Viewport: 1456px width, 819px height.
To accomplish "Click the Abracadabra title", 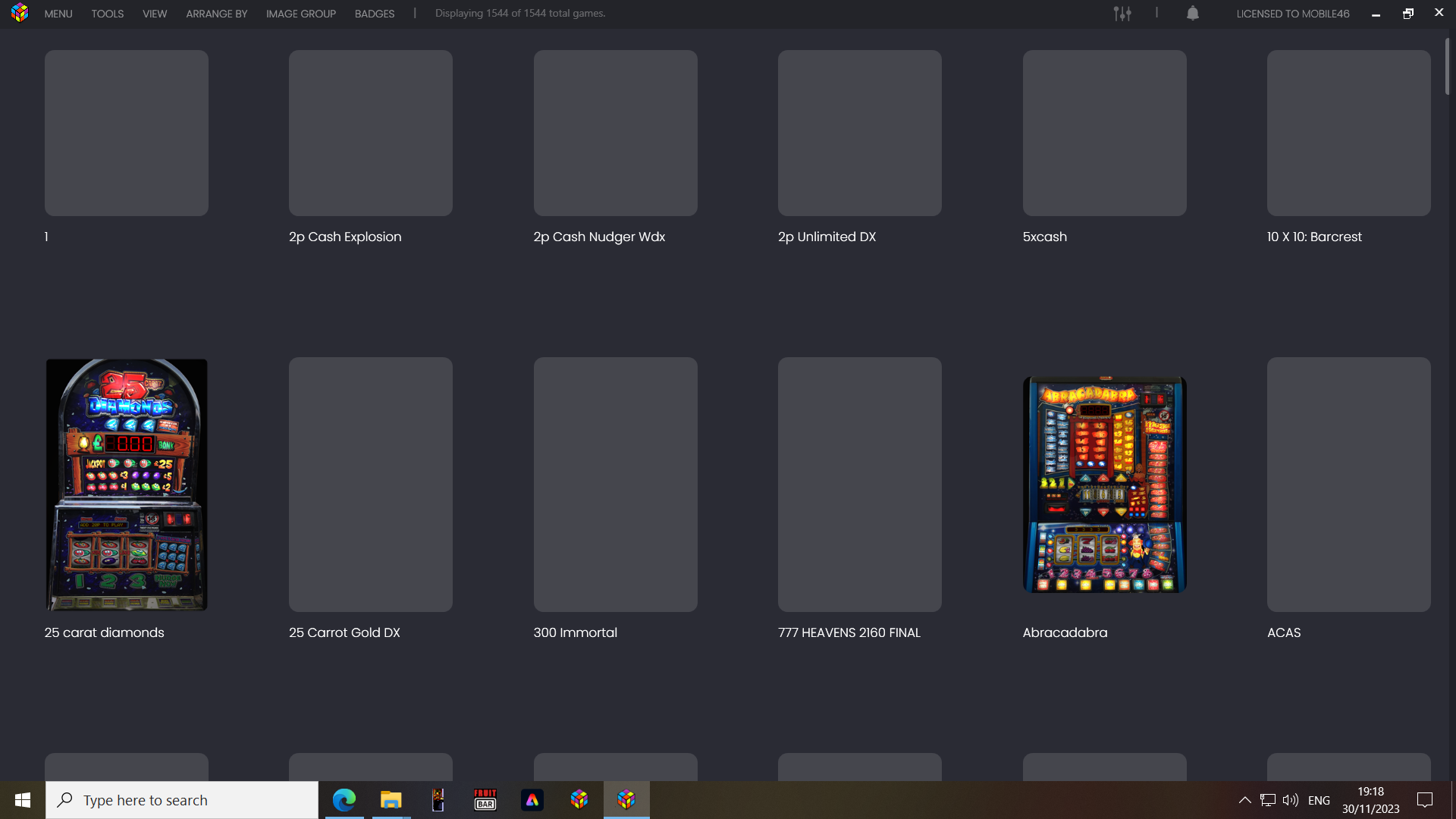I will pyautogui.click(x=1065, y=632).
